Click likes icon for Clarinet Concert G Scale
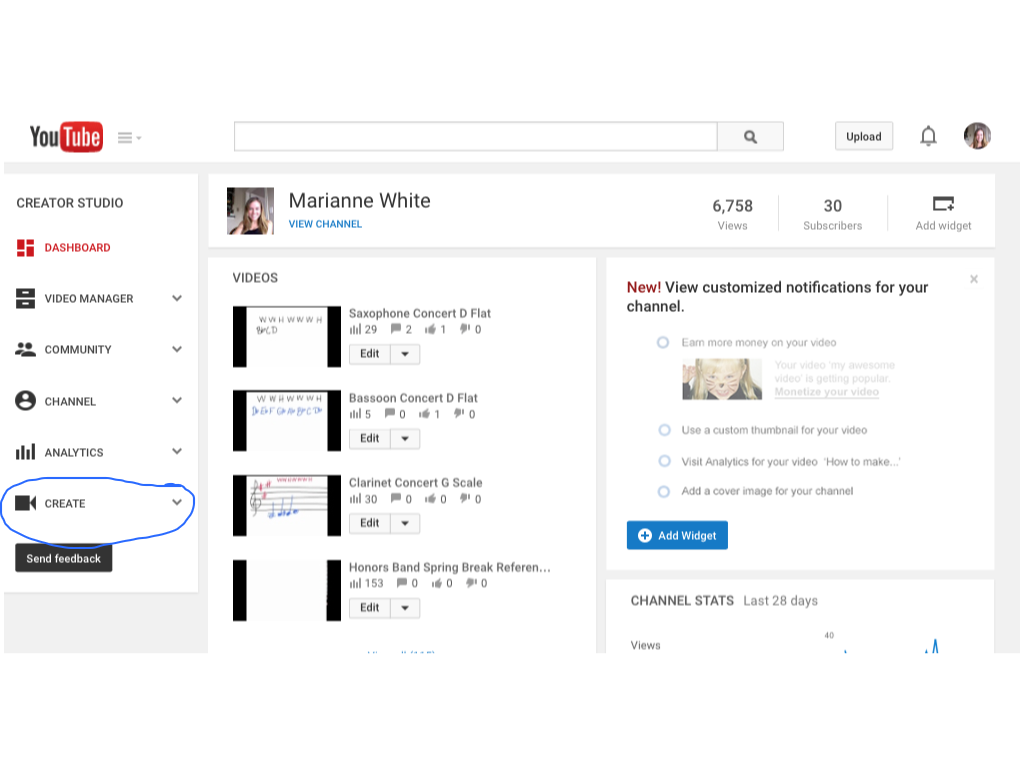 (430, 498)
